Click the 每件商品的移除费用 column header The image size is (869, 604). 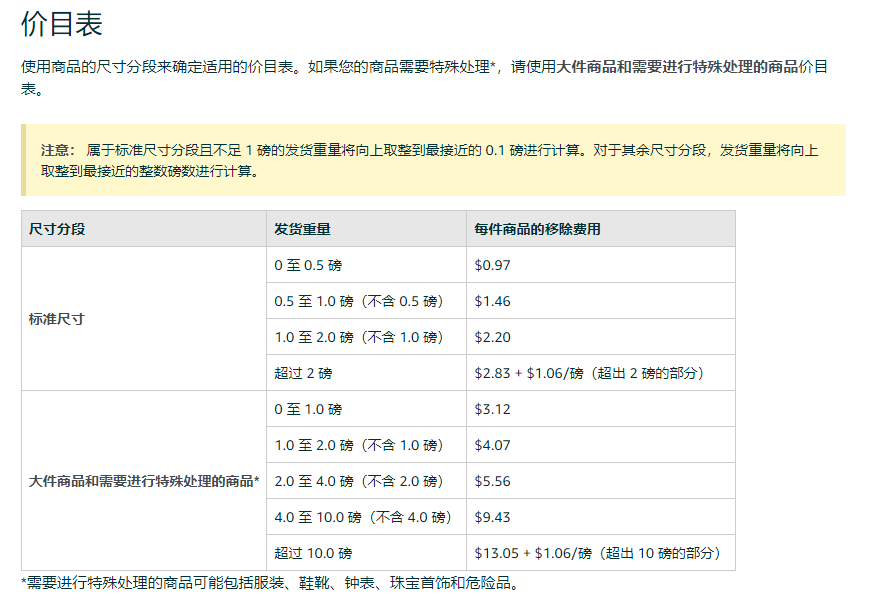pos(537,229)
